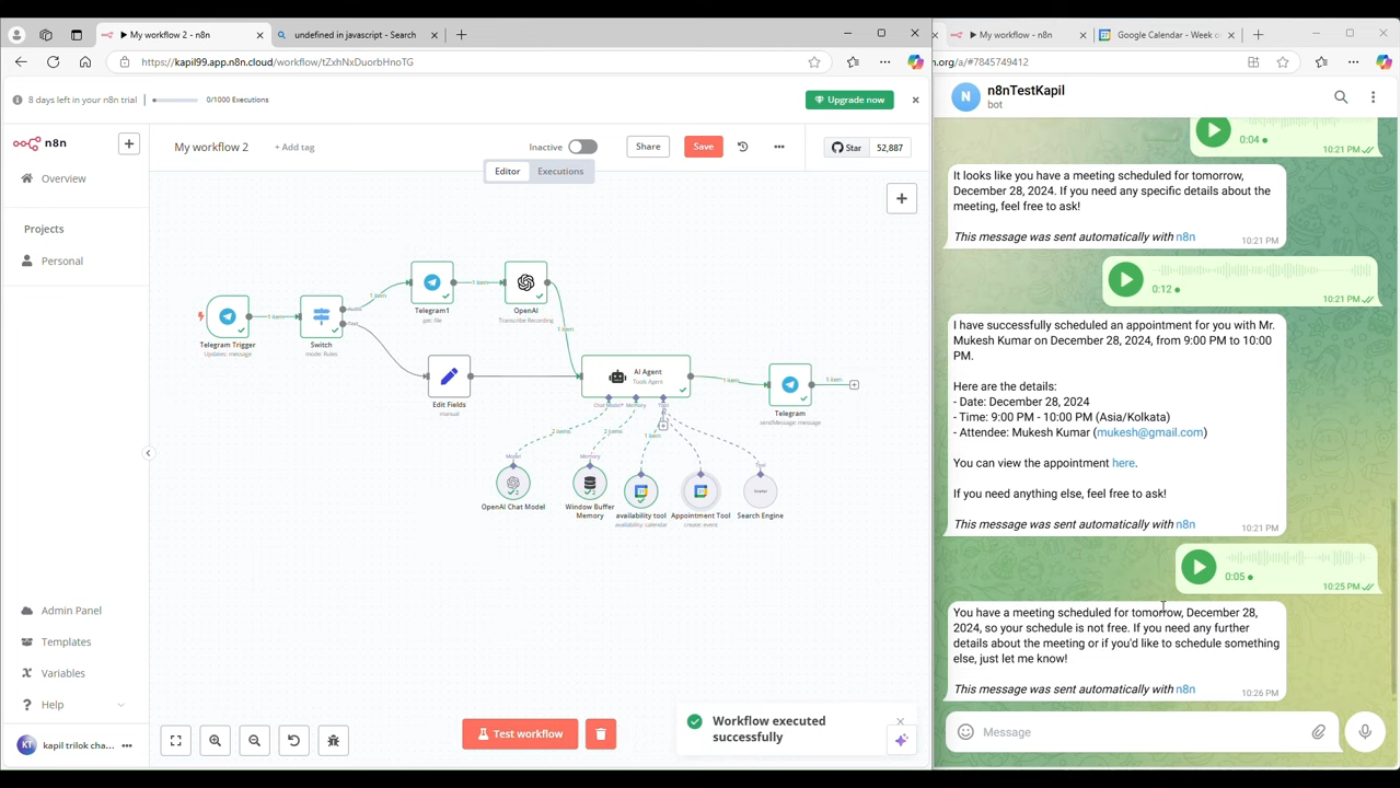Open the Telegram chat options menu
The height and width of the screenshot is (788, 1400).
1373,97
